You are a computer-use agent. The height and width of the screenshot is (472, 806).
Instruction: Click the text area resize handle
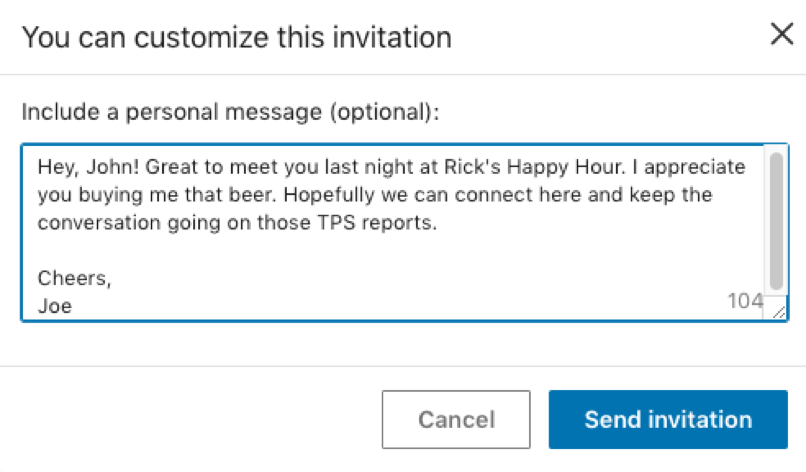click(777, 312)
